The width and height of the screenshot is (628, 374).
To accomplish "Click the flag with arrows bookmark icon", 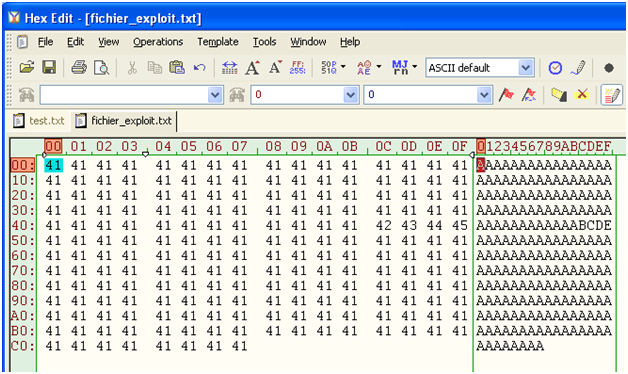I will click(529, 95).
